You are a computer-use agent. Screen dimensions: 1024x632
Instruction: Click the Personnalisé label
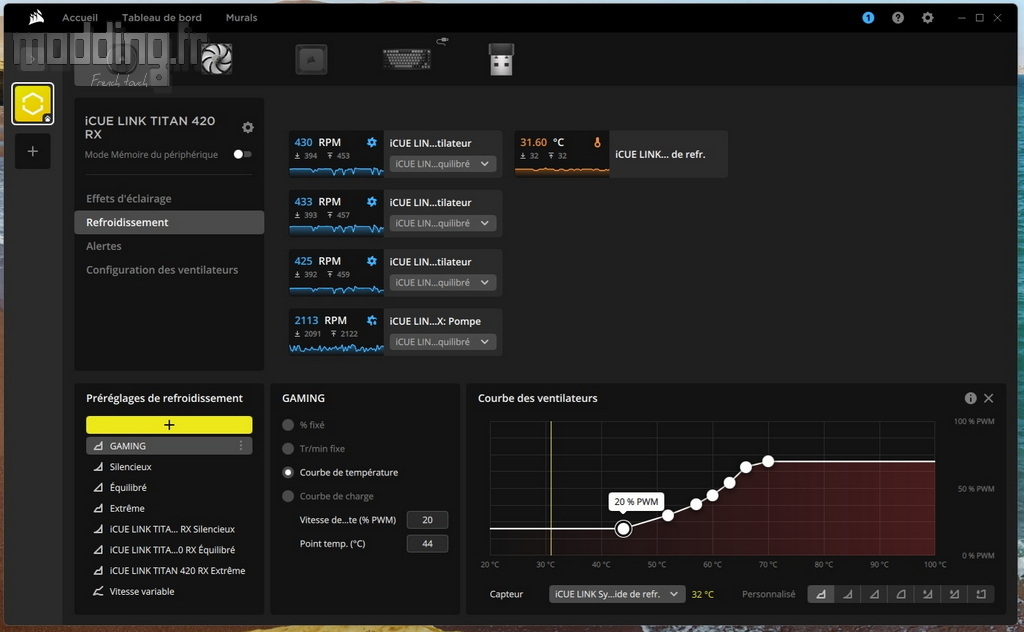coord(769,594)
